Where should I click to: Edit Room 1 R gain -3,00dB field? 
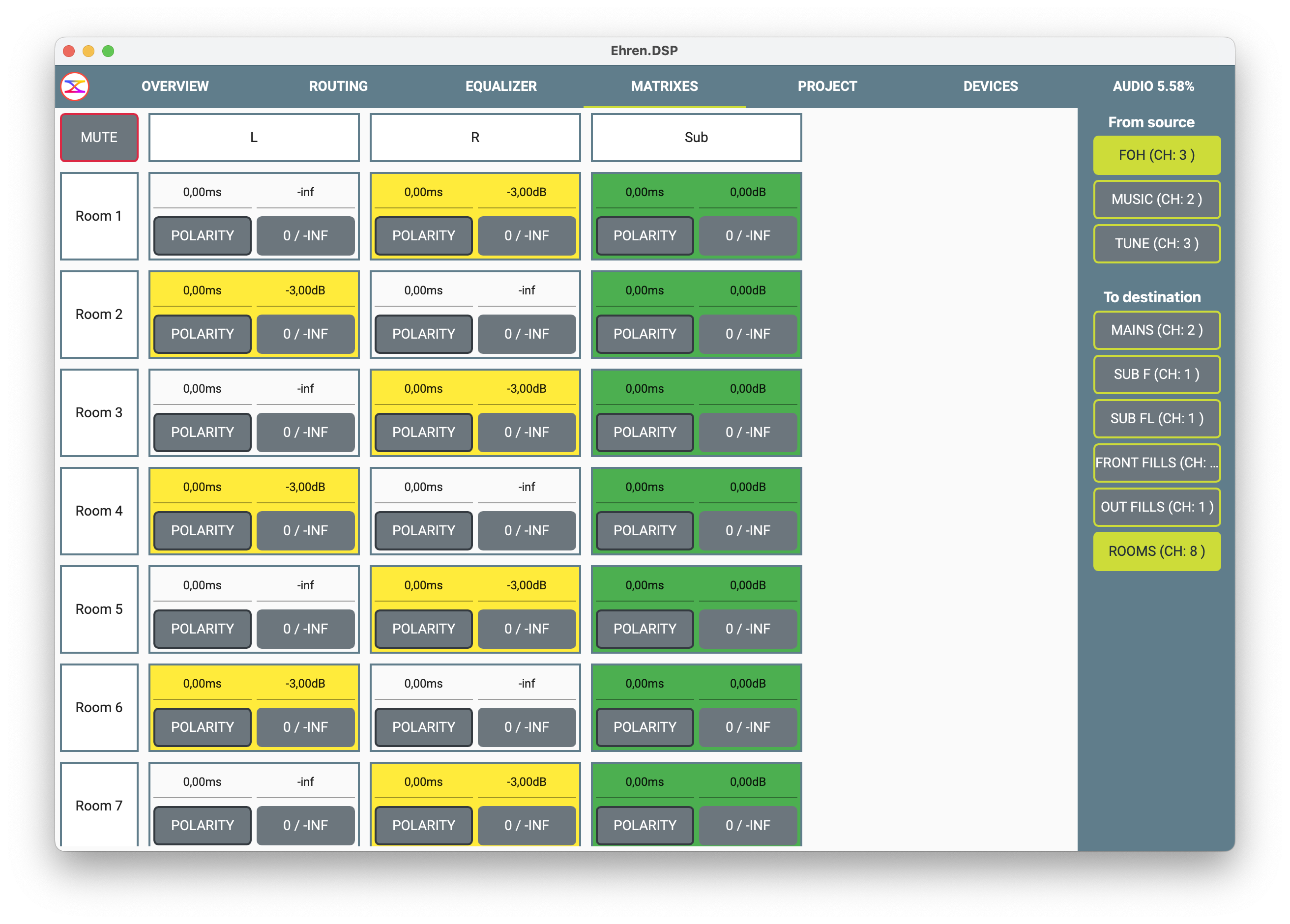pyautogui.click(x=526, y=192)
